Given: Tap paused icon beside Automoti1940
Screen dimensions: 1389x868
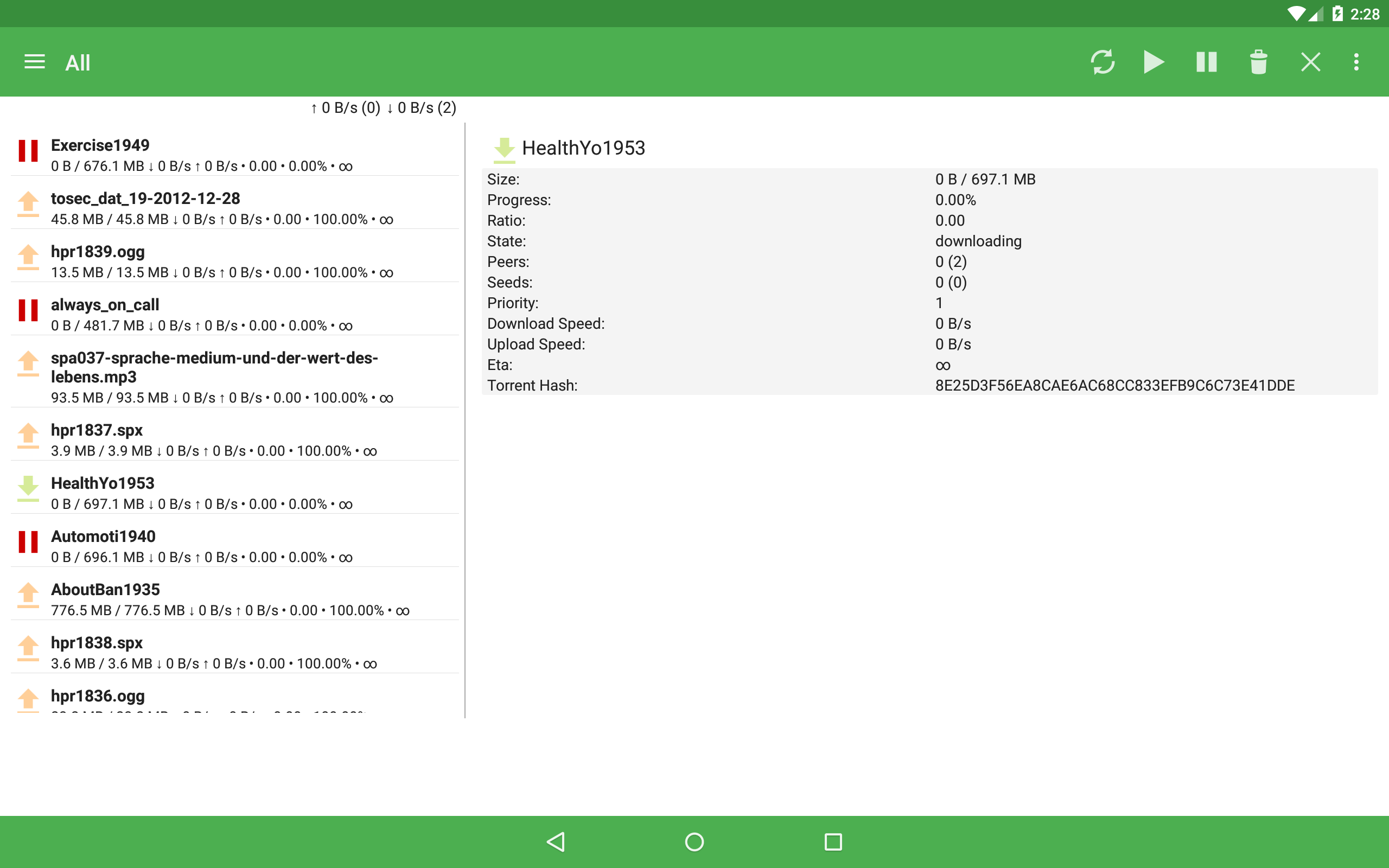Looking at the screenshot, I should pos(28,541).
